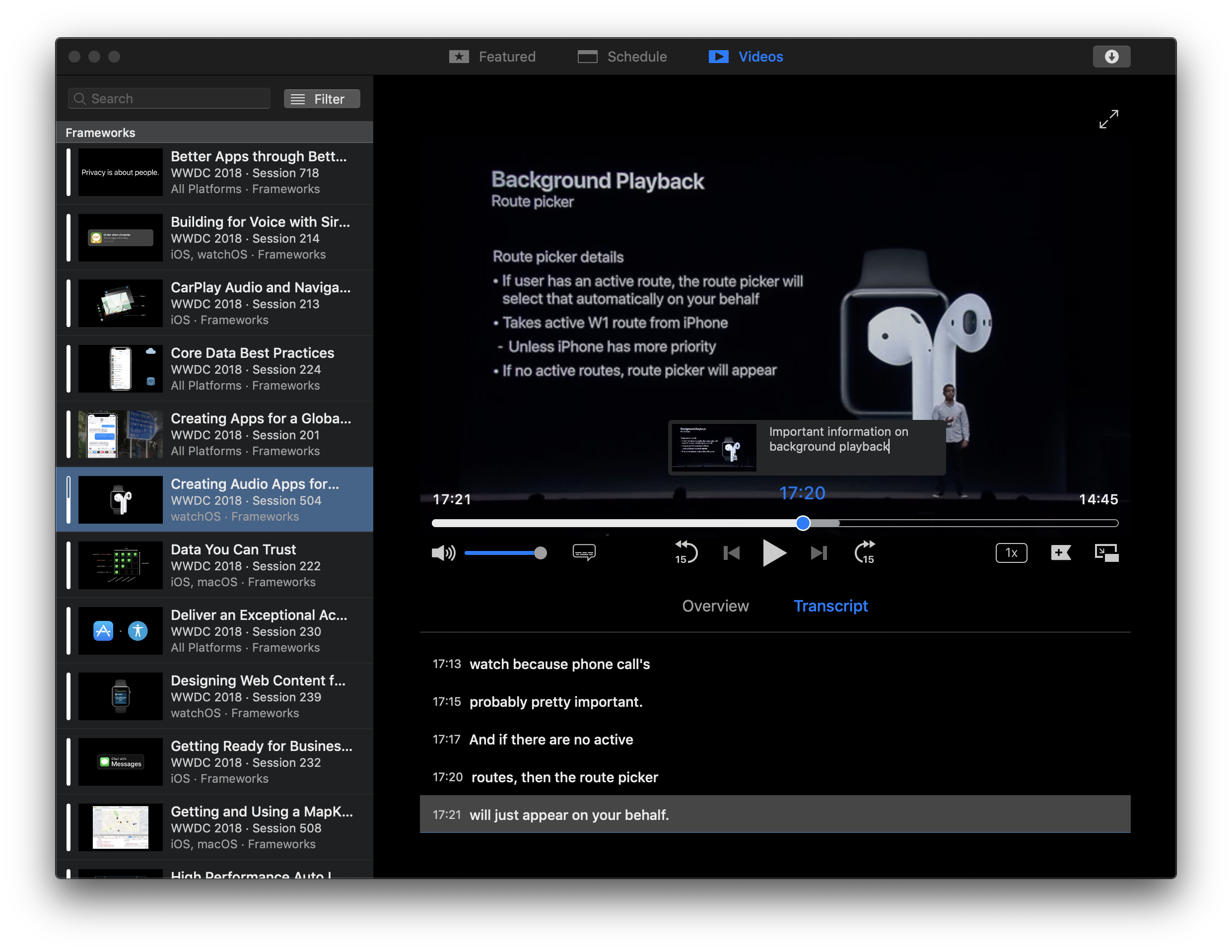Skip forward 15 seconds
This screenshot has width=1232, height=952.
(x=864, y=552)
